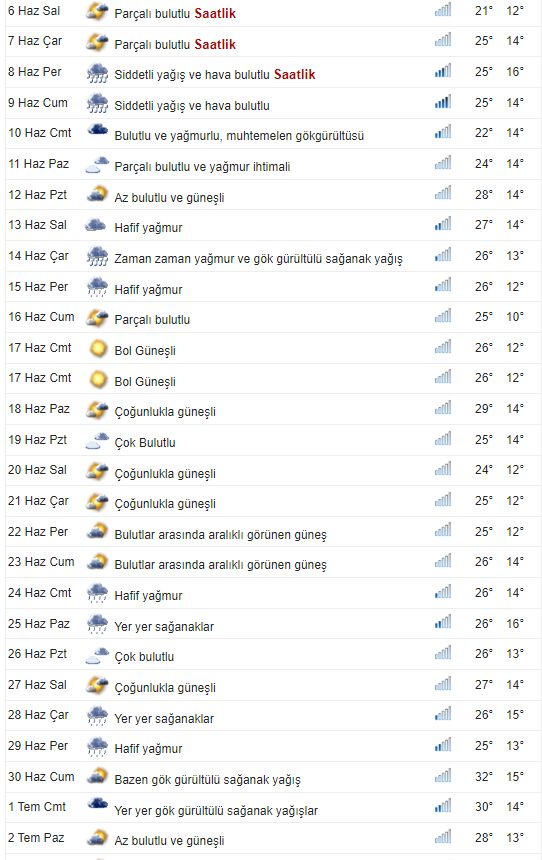Click the heavy rain icon for 8 Haz Per
This screenshot has width=542, height=860.
97,72
